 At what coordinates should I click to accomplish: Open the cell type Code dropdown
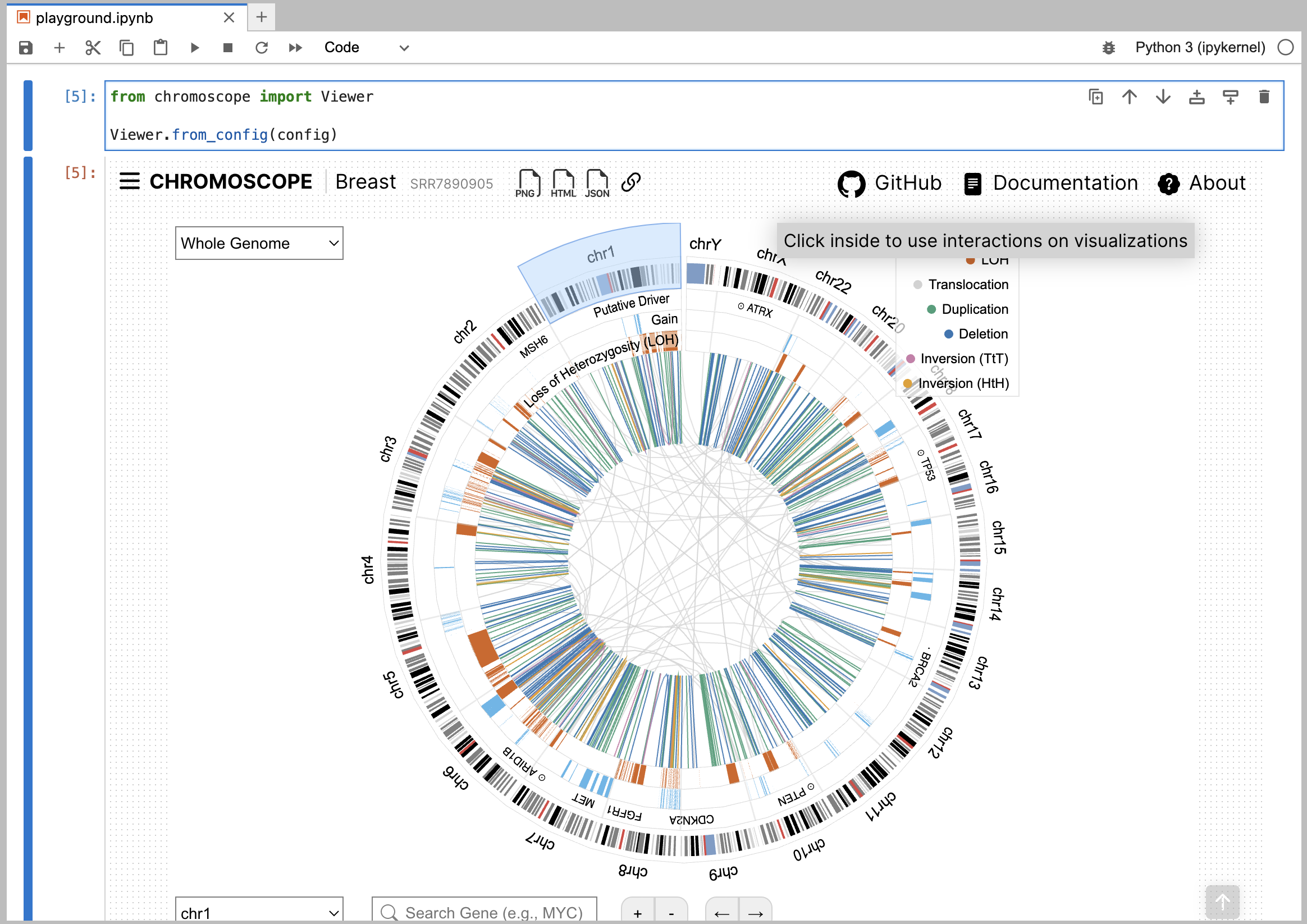click(x=366, y=48)
